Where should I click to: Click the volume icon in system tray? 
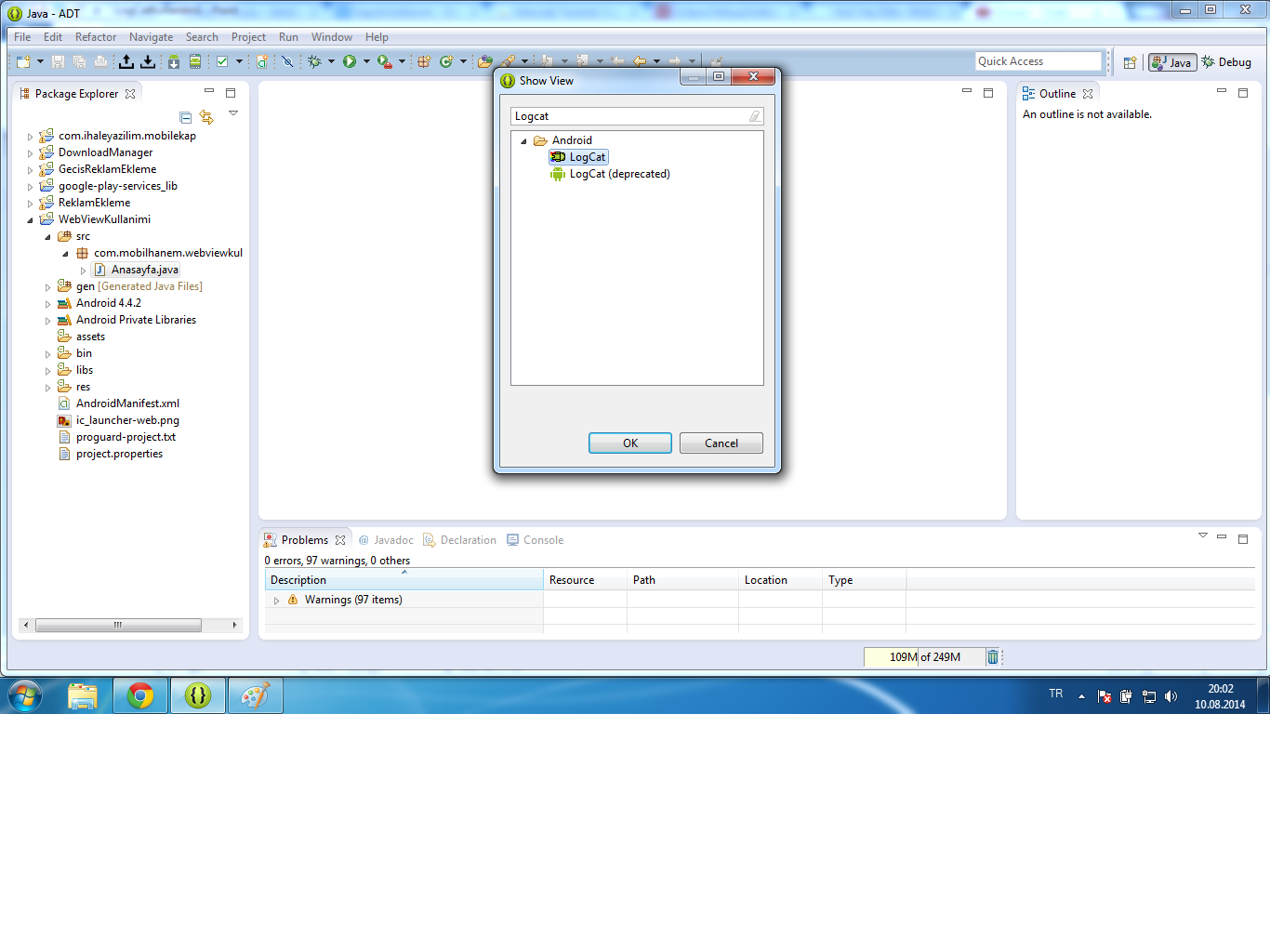(x=1171, y=696)
